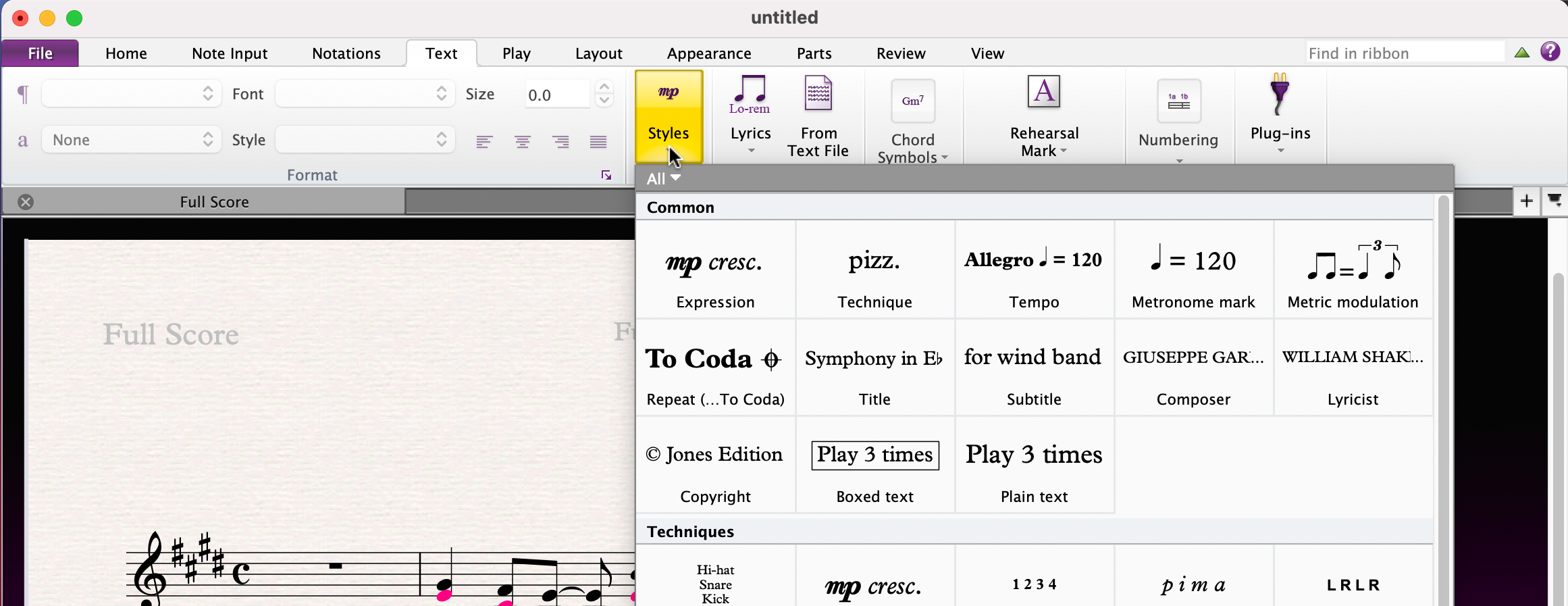The width and height of the screenshot is (1568, 606).
Task: Open the paragraph style dropdown
Action: click(x=131, y=93)
